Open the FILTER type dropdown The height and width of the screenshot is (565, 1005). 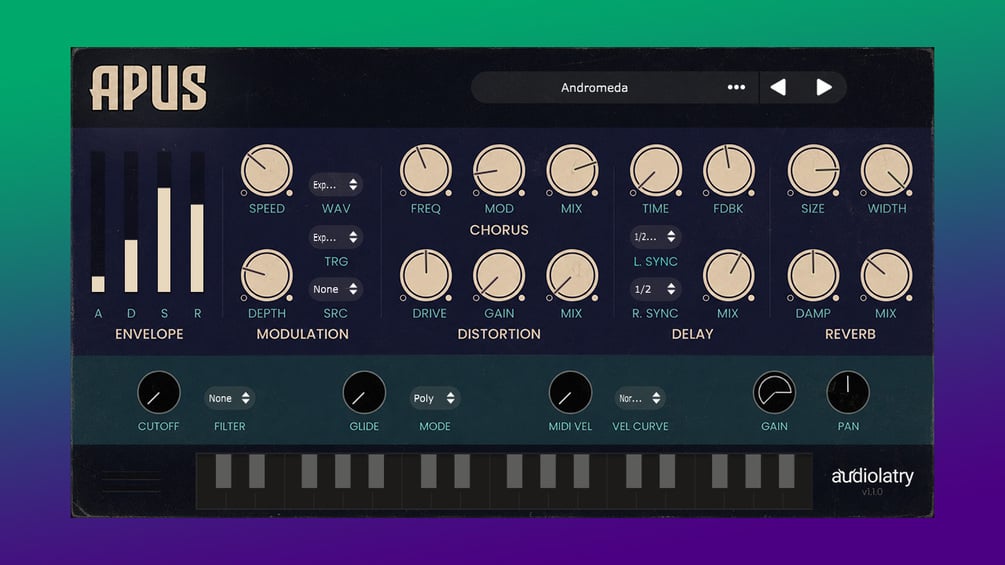229,398
